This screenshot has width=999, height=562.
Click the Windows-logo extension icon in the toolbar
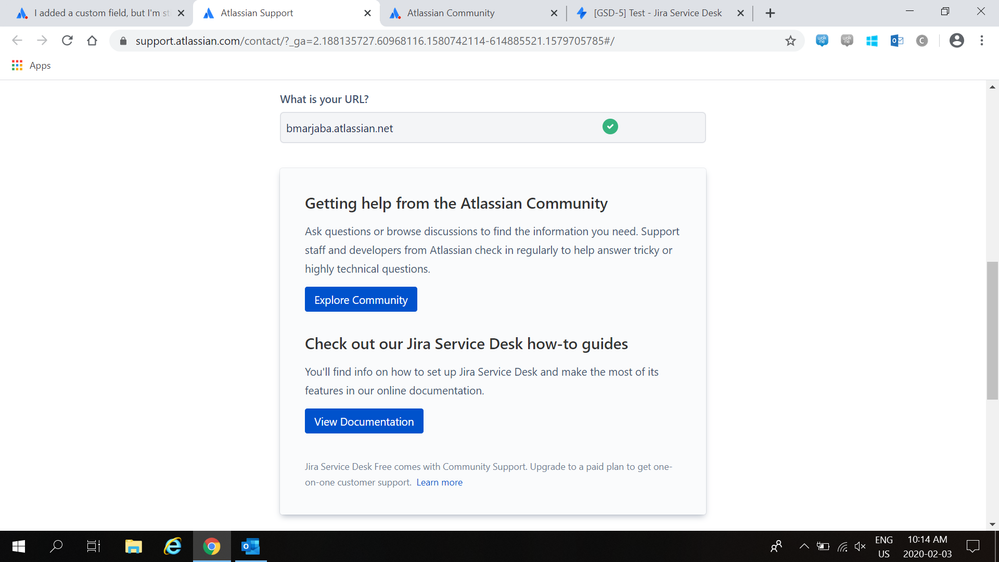pos(872,41)
